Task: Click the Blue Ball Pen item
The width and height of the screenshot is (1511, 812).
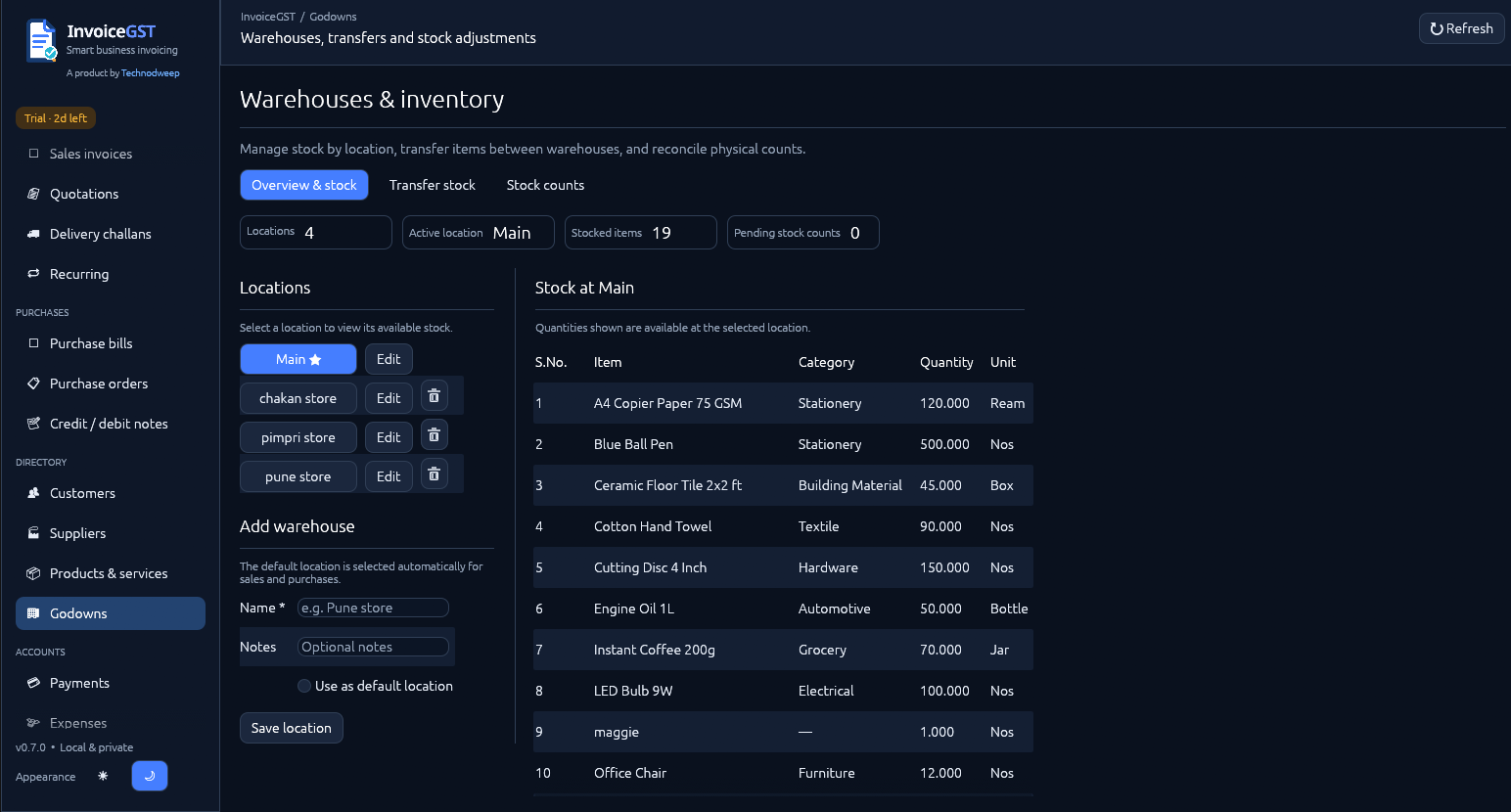Action: pos(633,444)
